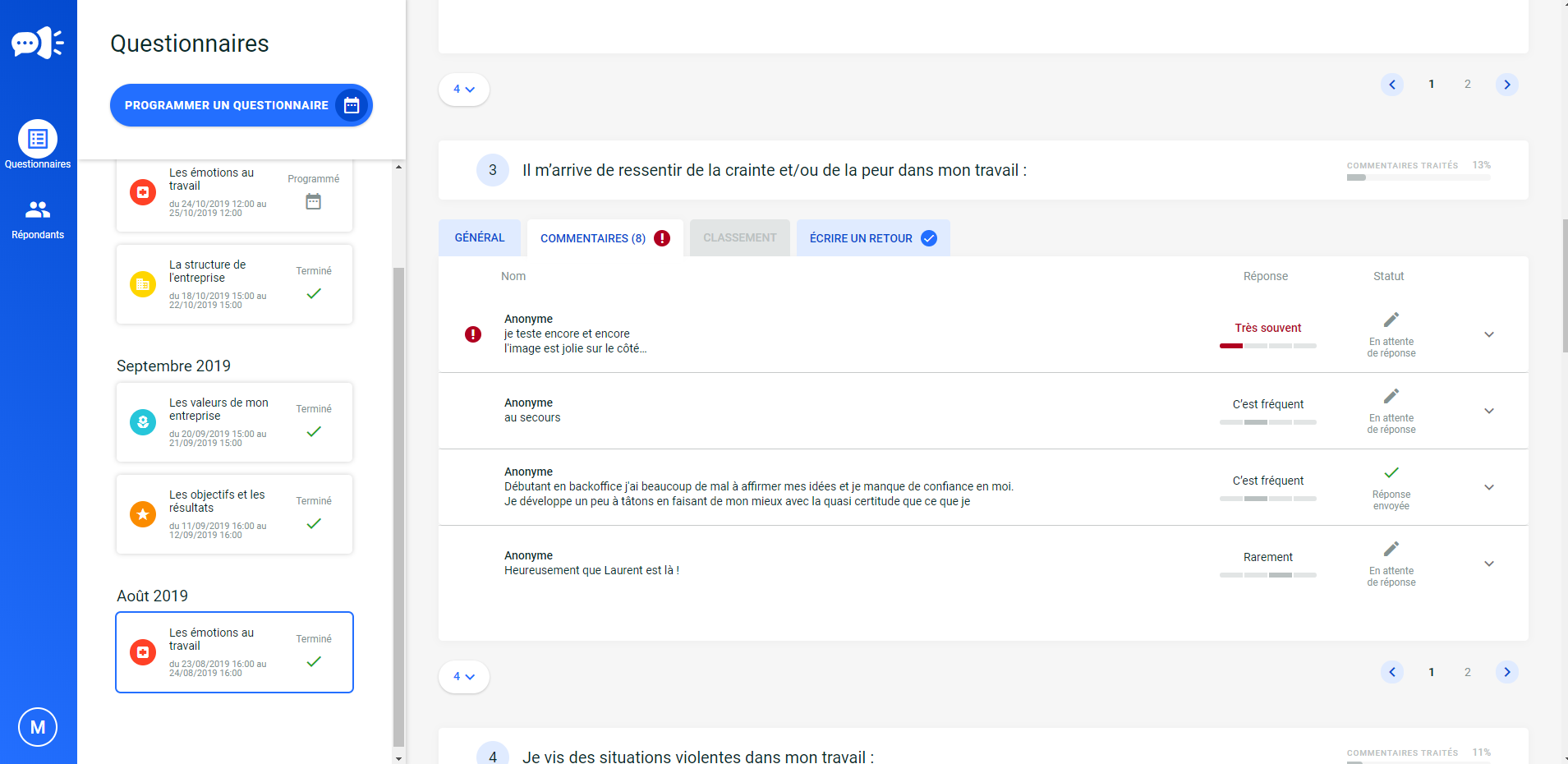Click Programmer un questionnaire button
1568x764 pixels.
(x=241, y=105)
